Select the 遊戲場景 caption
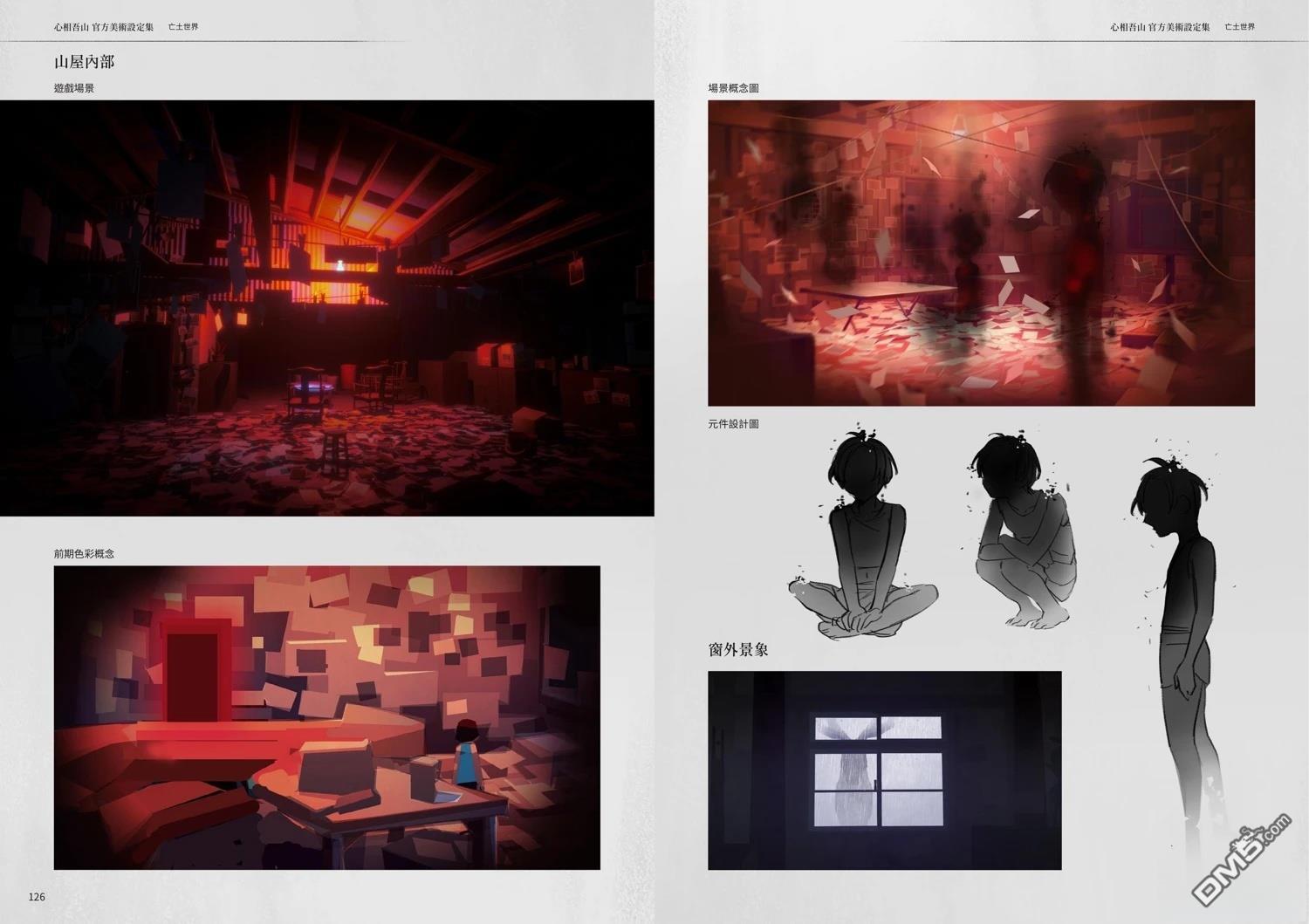Screen dimensions: 1309x924 point(74,88)
